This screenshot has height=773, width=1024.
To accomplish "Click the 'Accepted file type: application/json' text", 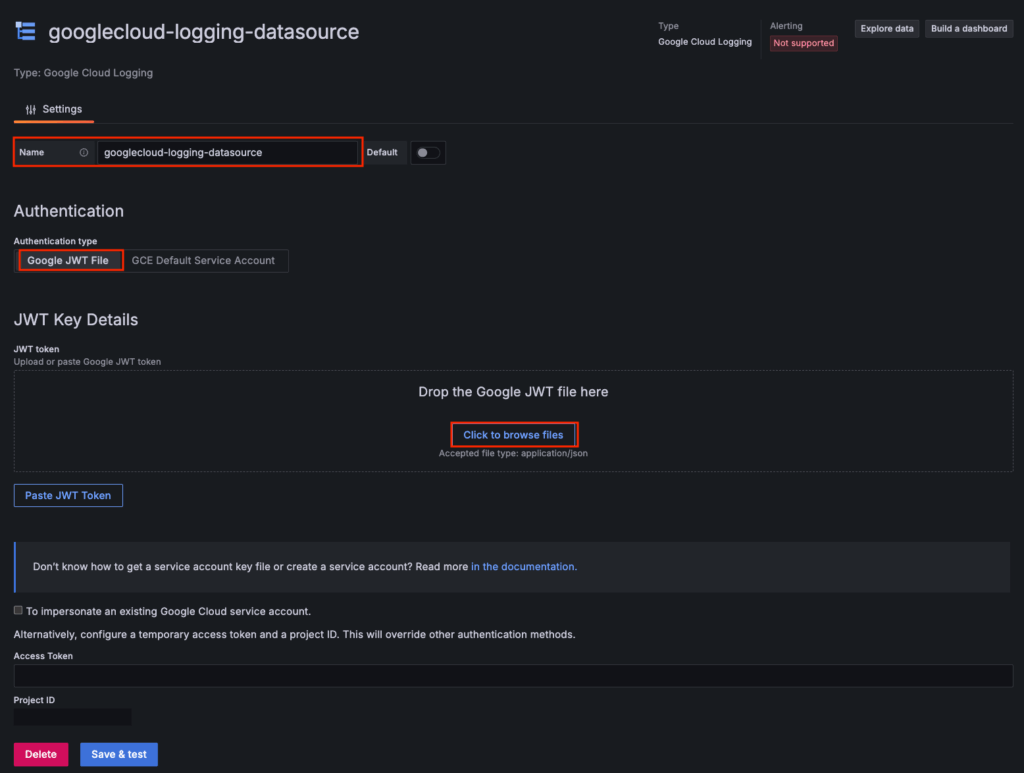I will click(513, 453).
